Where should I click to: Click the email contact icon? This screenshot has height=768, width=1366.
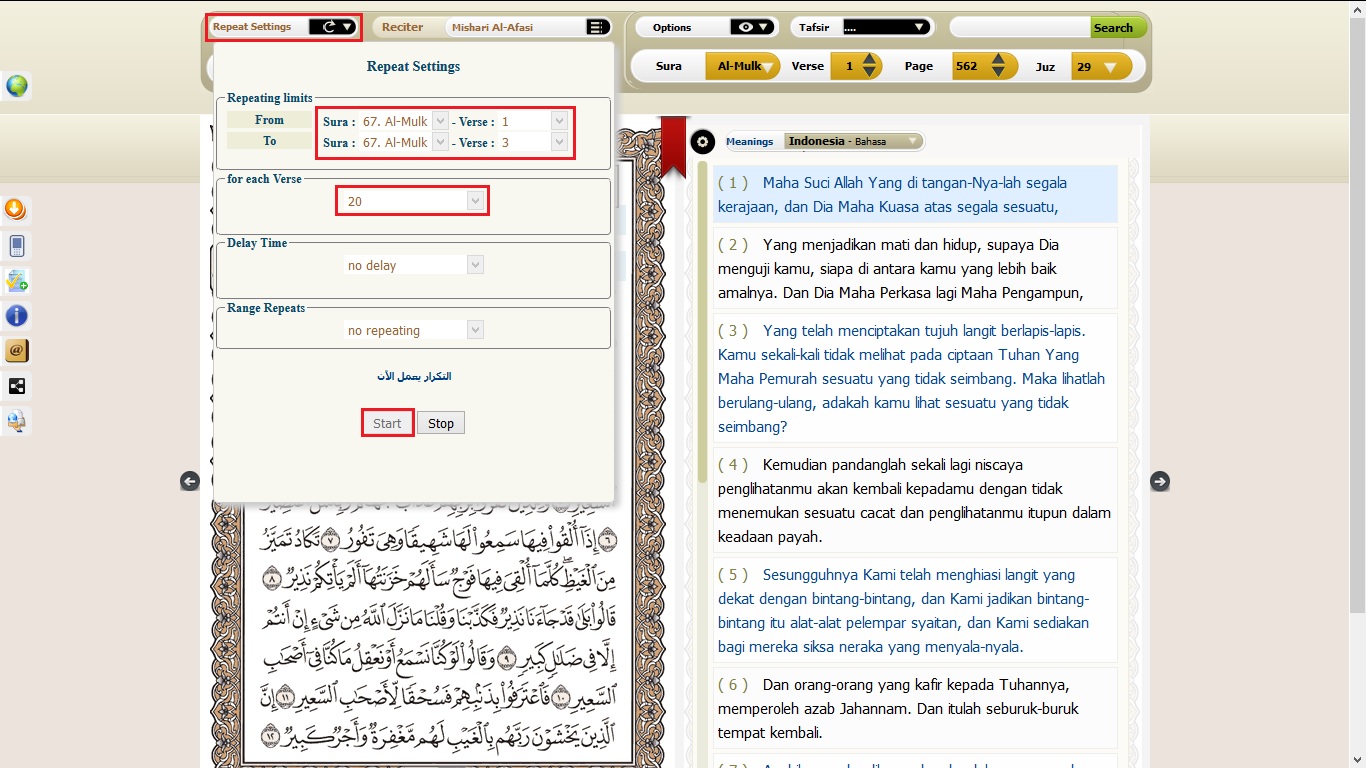(16, 350)
